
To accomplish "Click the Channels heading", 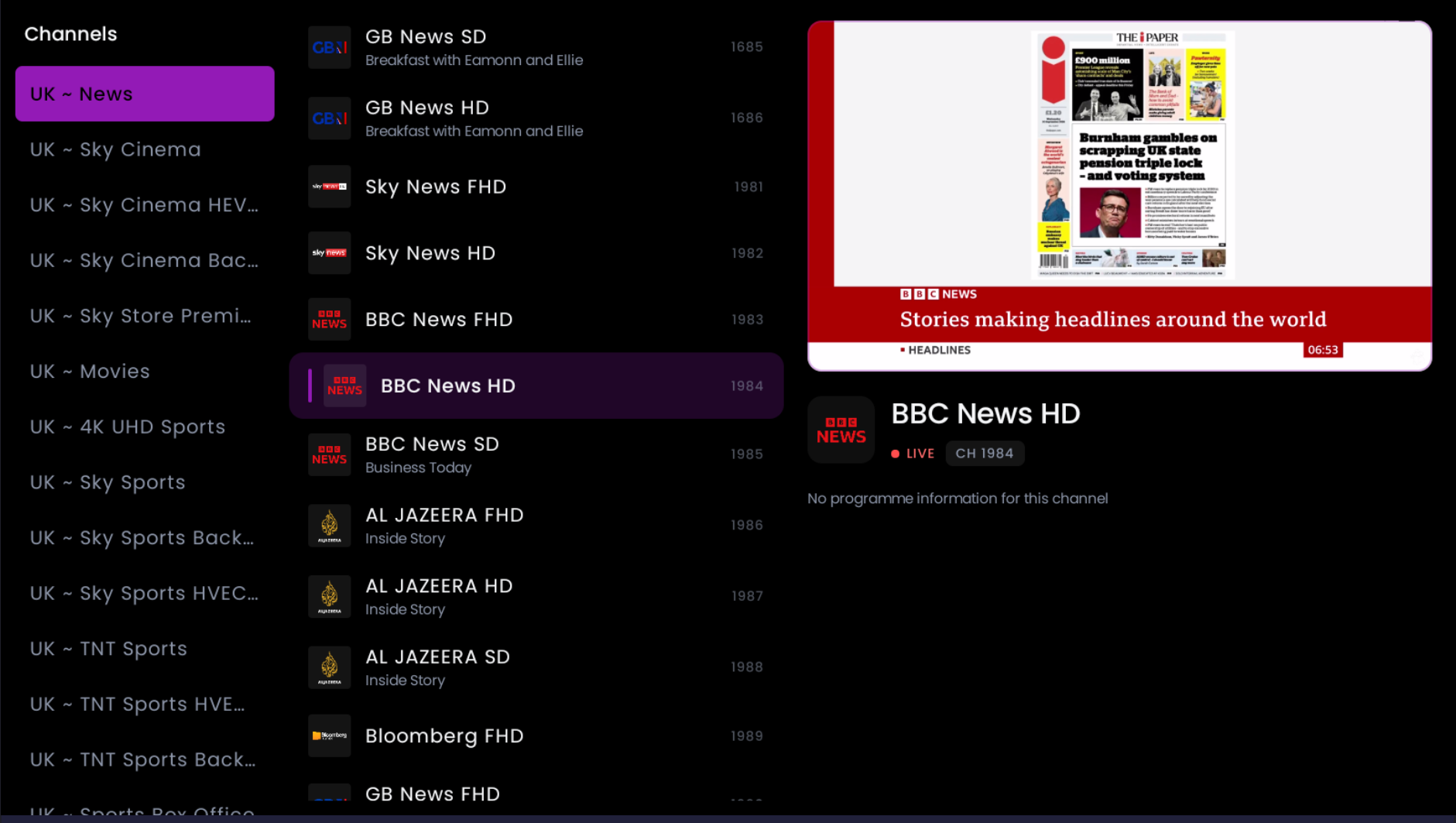I will coord(70,34).
